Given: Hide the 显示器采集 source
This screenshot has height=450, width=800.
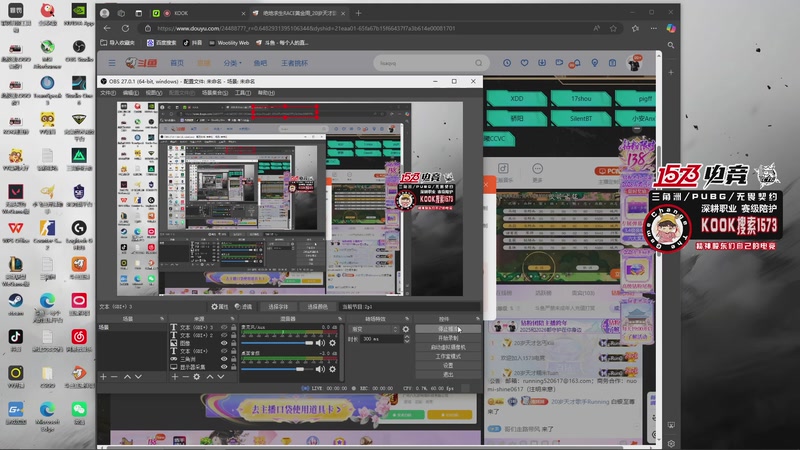Looking at the screenshot, I should point(223,367).
